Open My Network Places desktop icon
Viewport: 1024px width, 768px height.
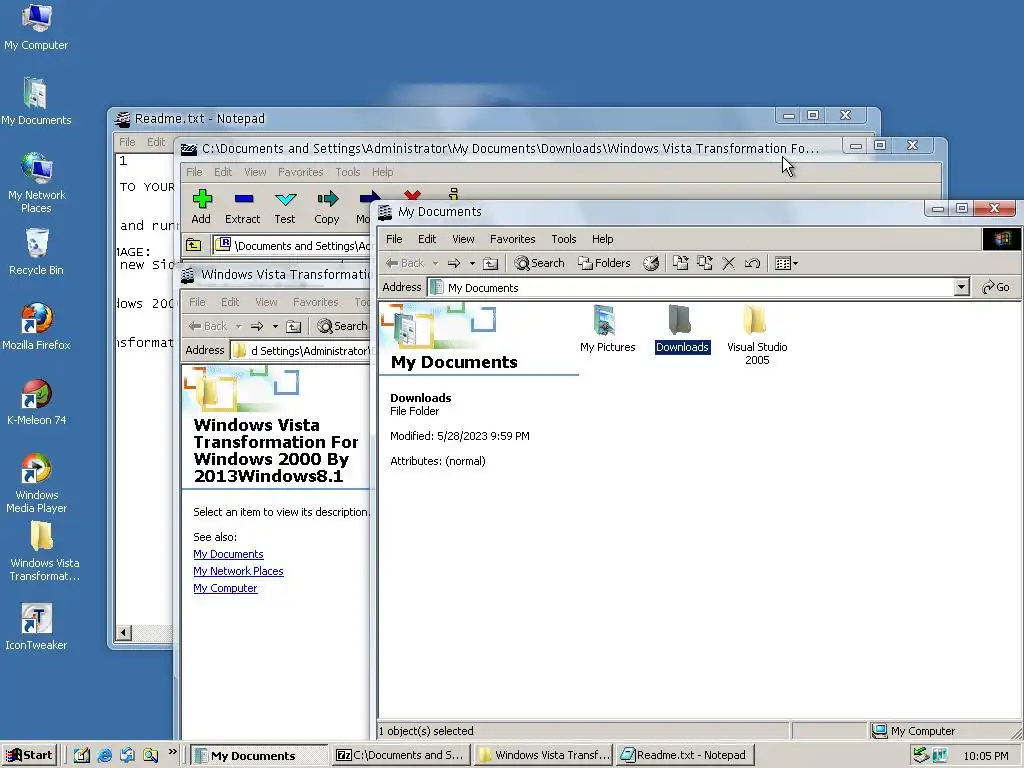[37, 183]
